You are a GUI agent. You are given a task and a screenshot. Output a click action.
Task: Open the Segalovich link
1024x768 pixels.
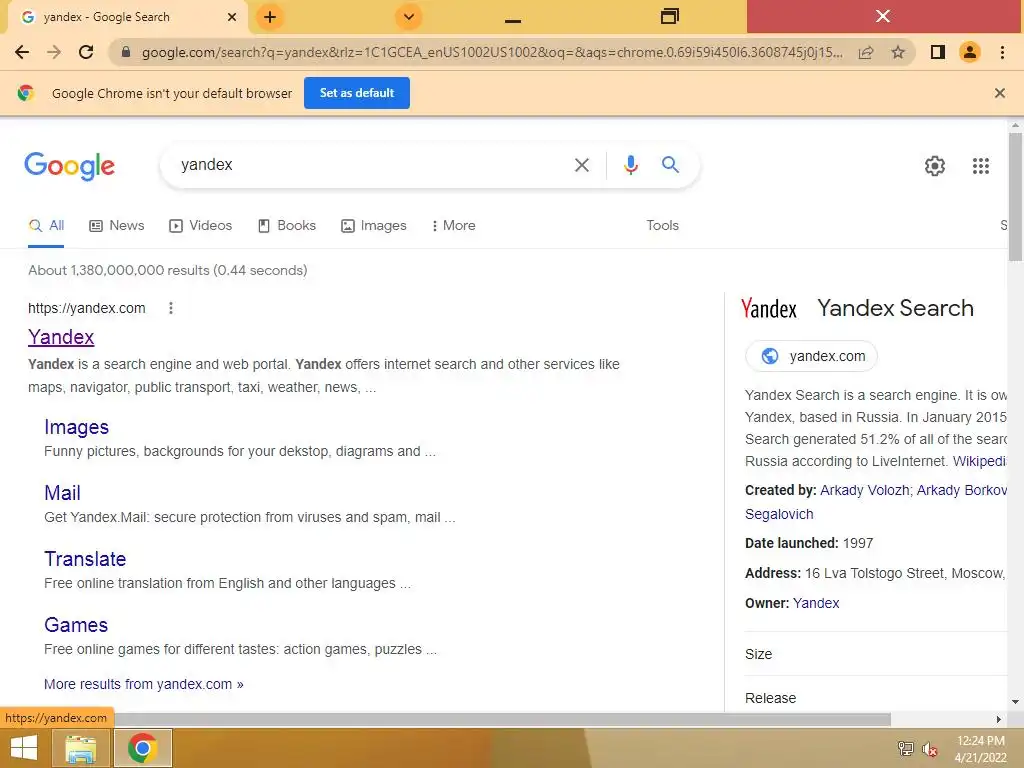(x=779, y=514)
